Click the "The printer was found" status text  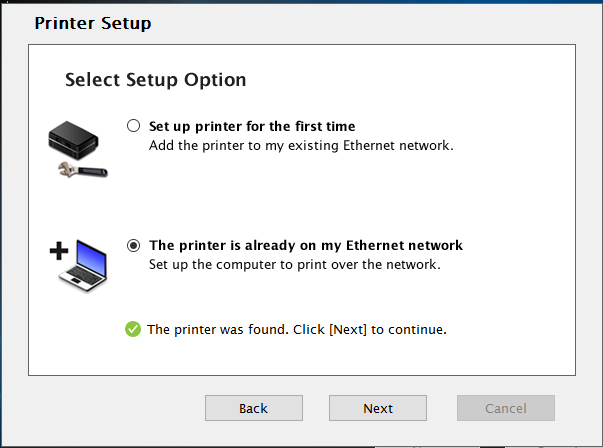point(218,330)
